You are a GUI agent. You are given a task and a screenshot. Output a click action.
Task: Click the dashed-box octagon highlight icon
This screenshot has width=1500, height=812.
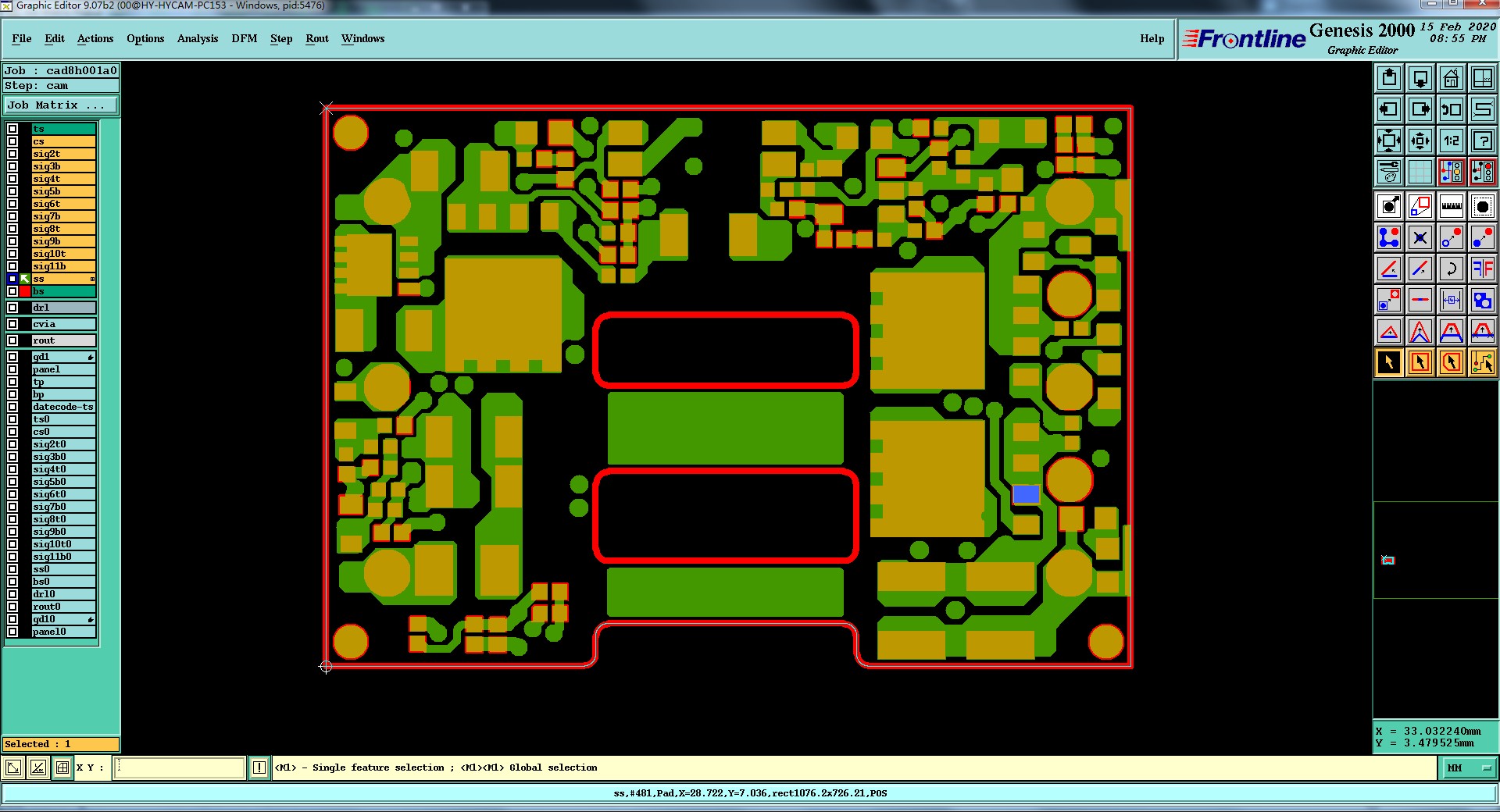point(1483,206)
